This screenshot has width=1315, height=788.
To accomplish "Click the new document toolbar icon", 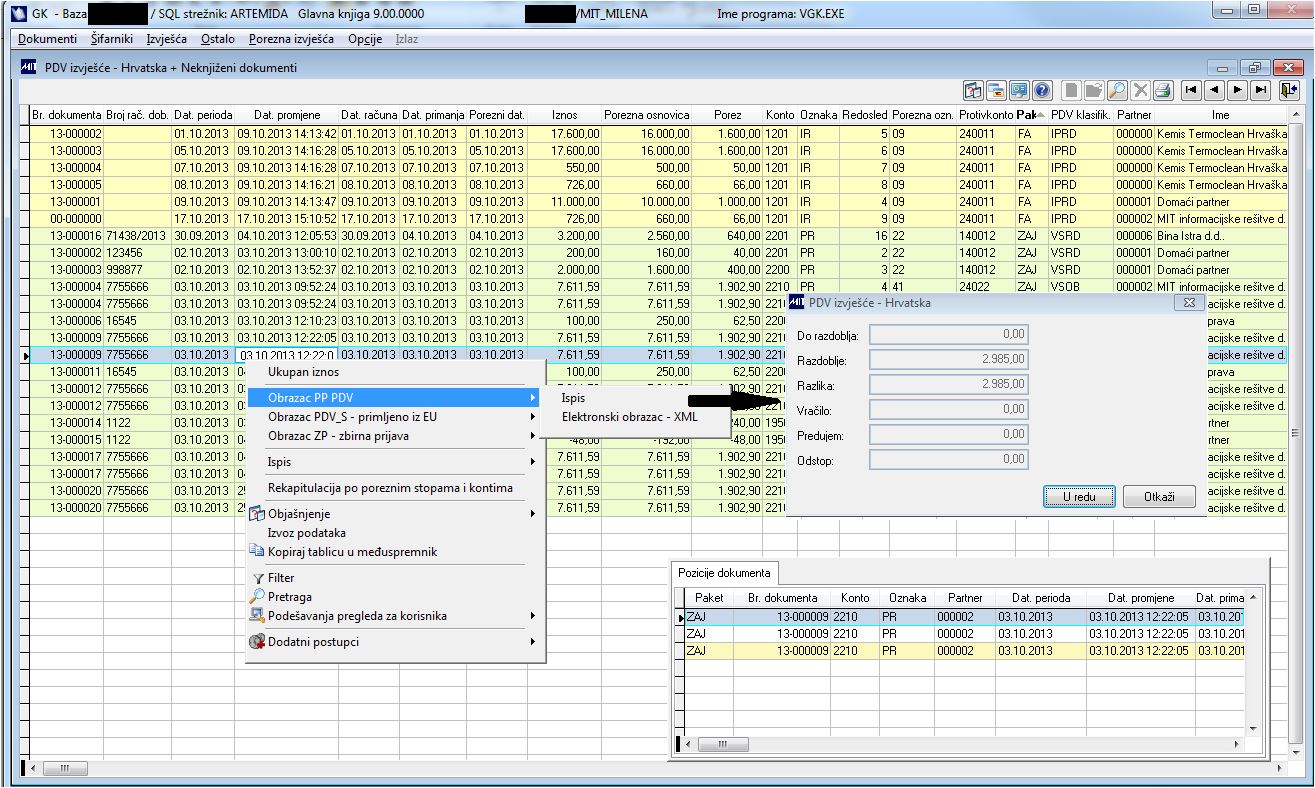I will click(x=1071, y=90).
